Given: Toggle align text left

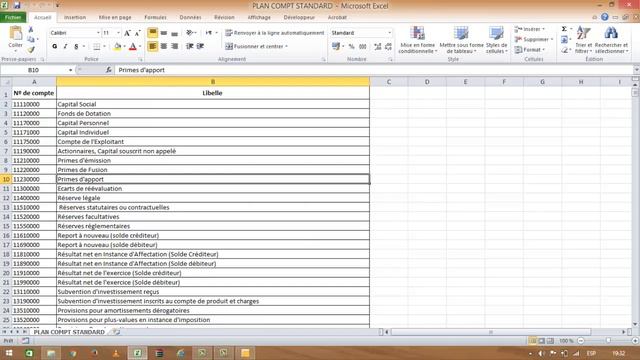Looking at the screenshot, I should (153, 46).
